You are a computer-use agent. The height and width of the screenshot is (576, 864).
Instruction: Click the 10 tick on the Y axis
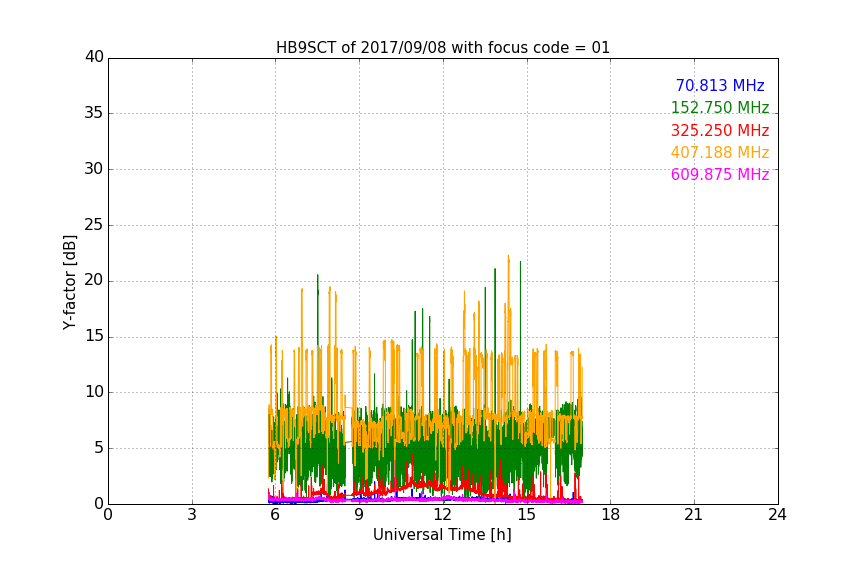94,392
